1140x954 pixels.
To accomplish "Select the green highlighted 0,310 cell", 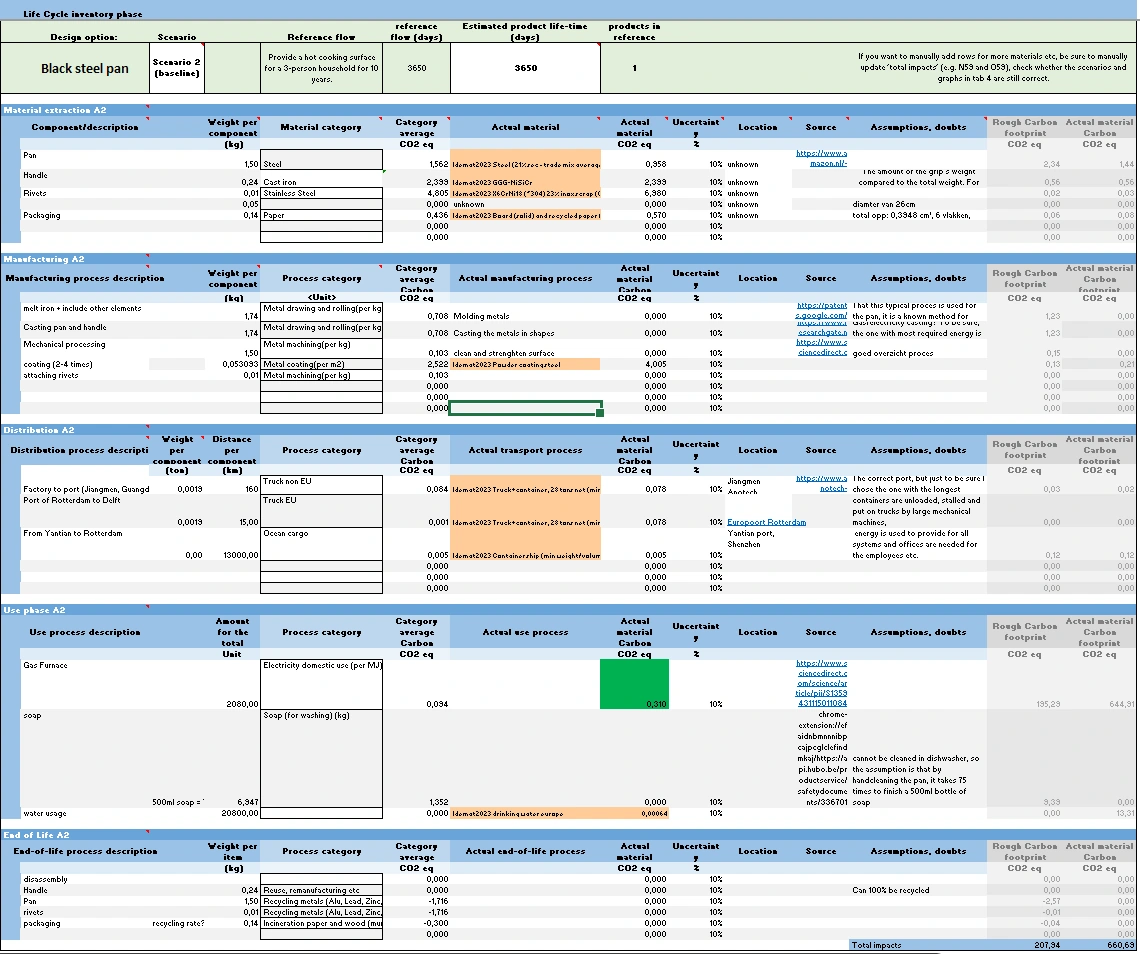I will [634, 684].
